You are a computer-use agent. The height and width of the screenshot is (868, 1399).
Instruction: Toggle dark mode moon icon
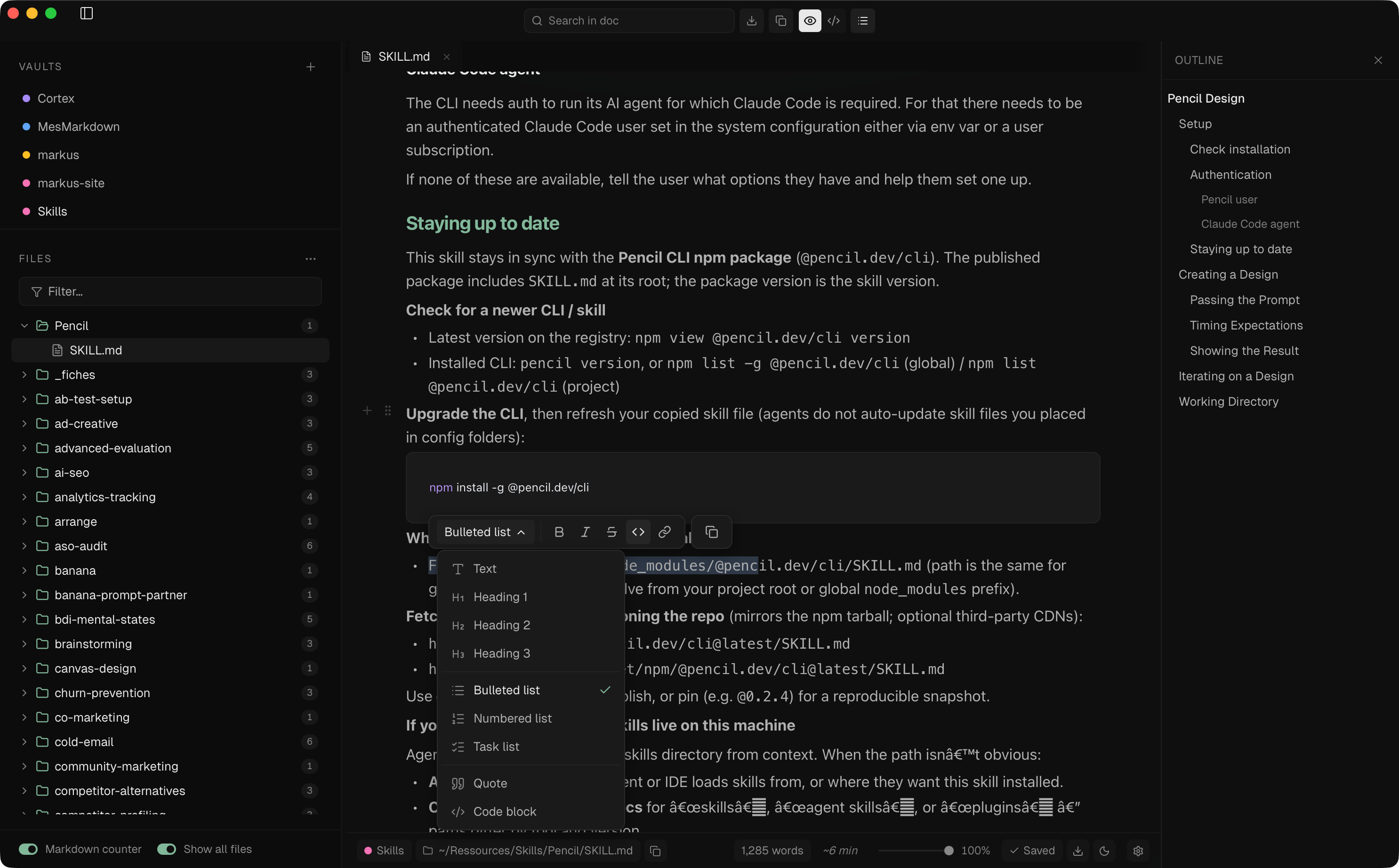pyautogui.click(x=1104, y=851)
